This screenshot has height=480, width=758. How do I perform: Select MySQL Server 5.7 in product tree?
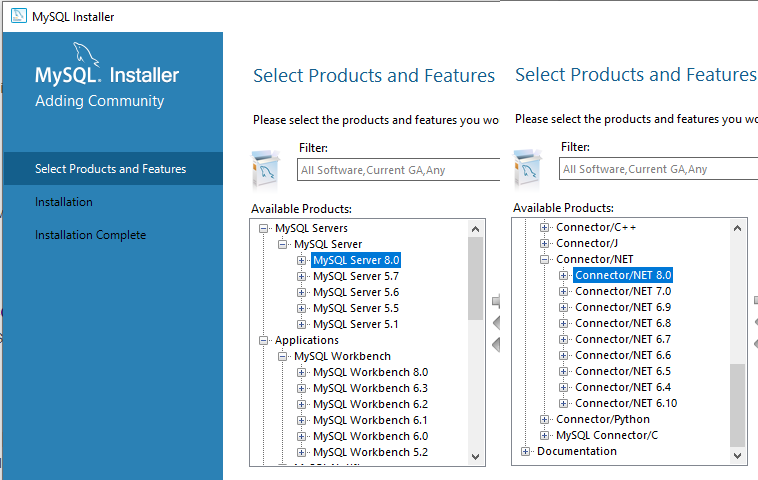(x=356, y=276)
